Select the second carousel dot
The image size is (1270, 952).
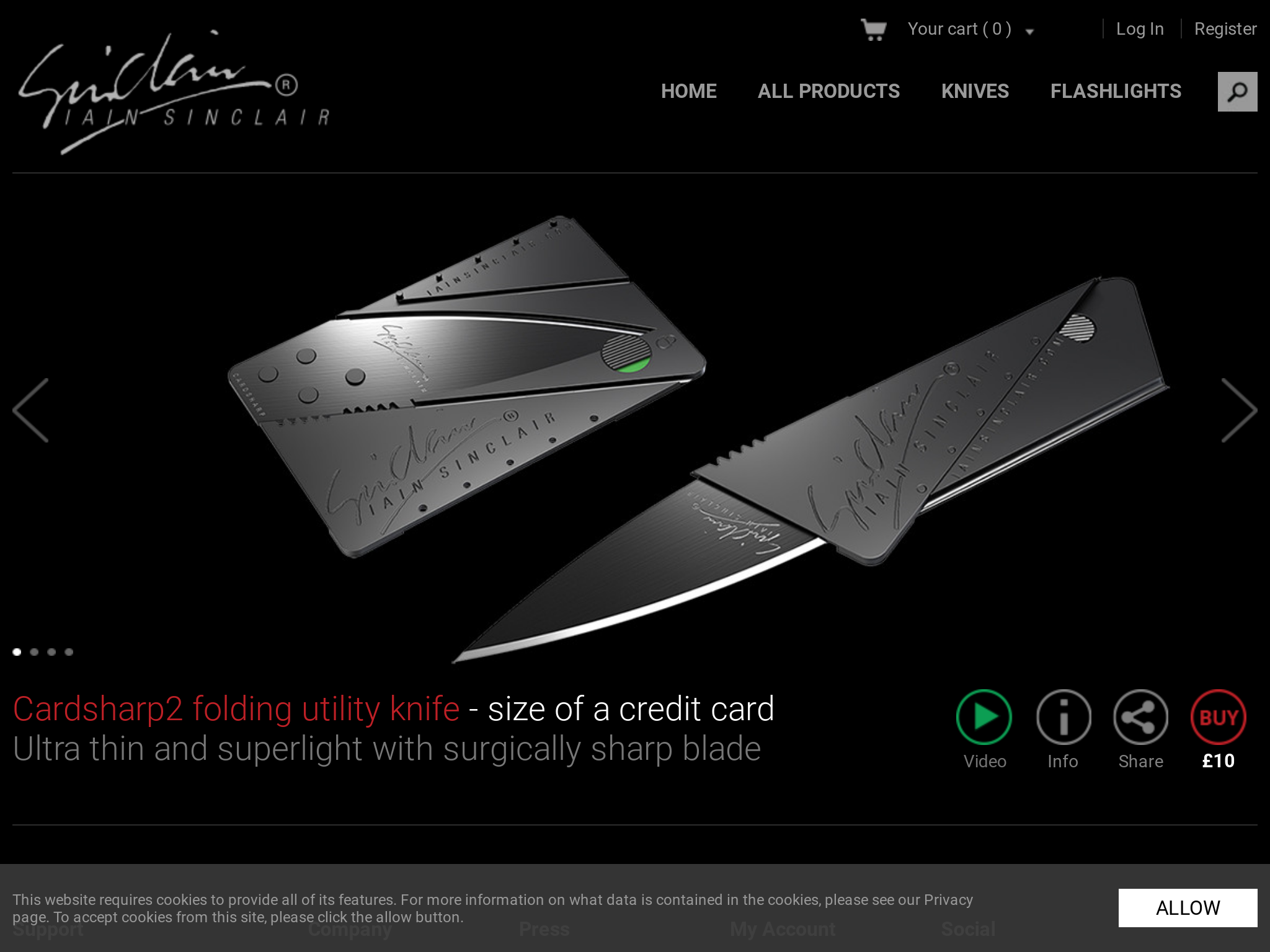click(x=34, y=651)
